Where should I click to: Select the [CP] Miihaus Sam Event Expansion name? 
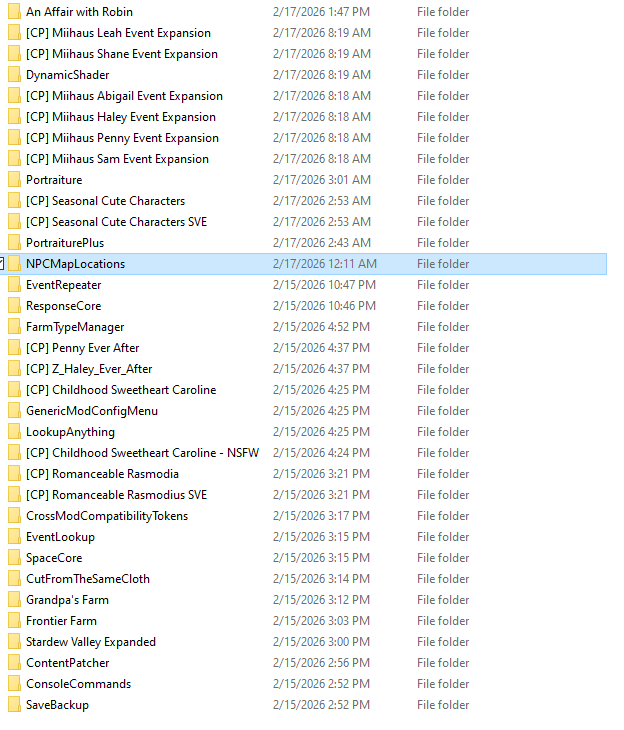click(x=117, y=159)
